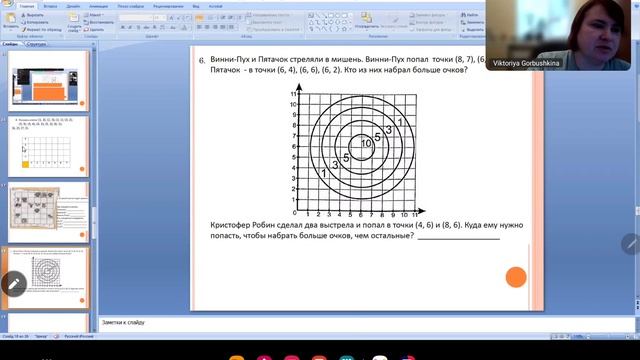Switch to the Показ слайдов ribbon tab

(131, 7)
